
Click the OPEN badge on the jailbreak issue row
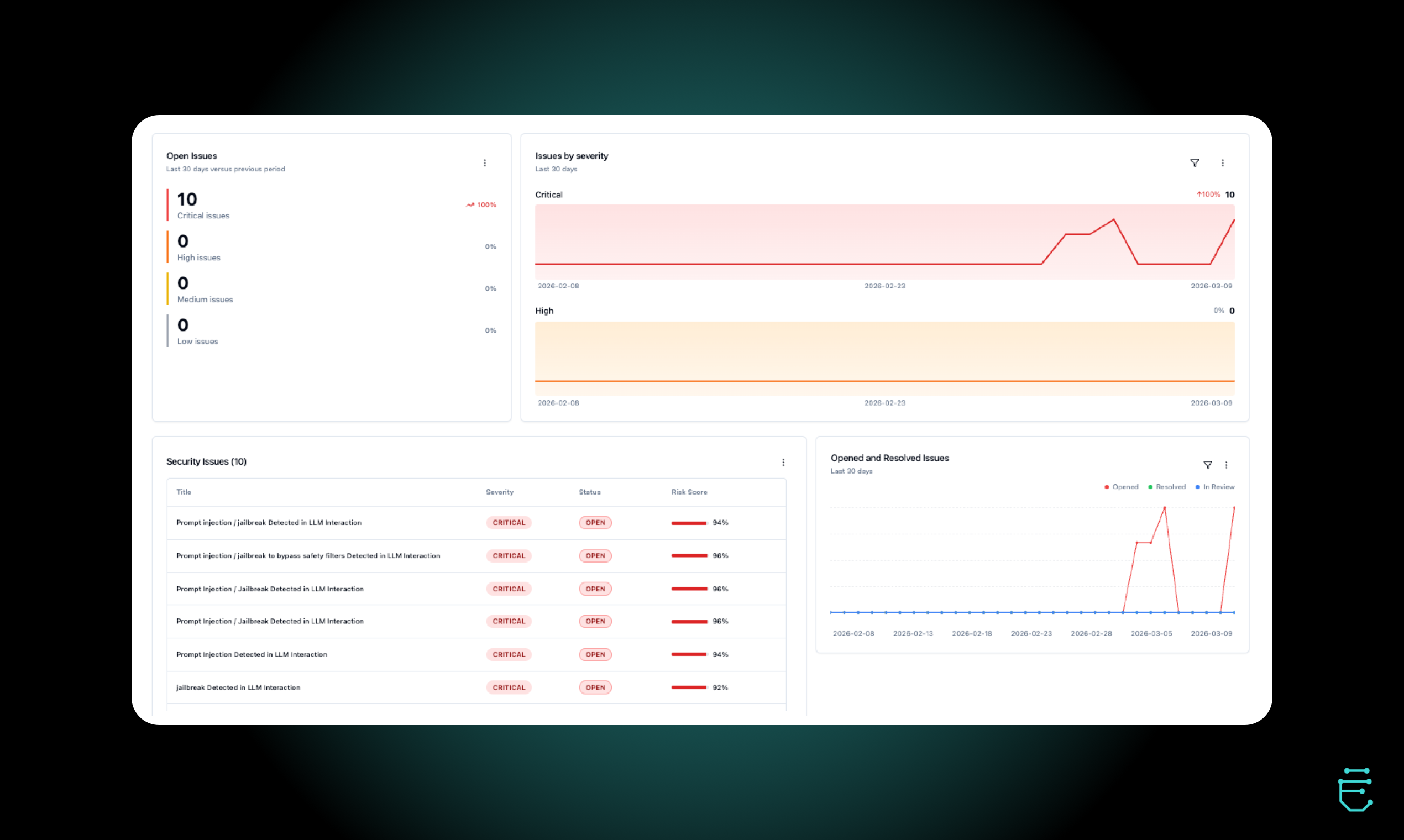point(595,687)
